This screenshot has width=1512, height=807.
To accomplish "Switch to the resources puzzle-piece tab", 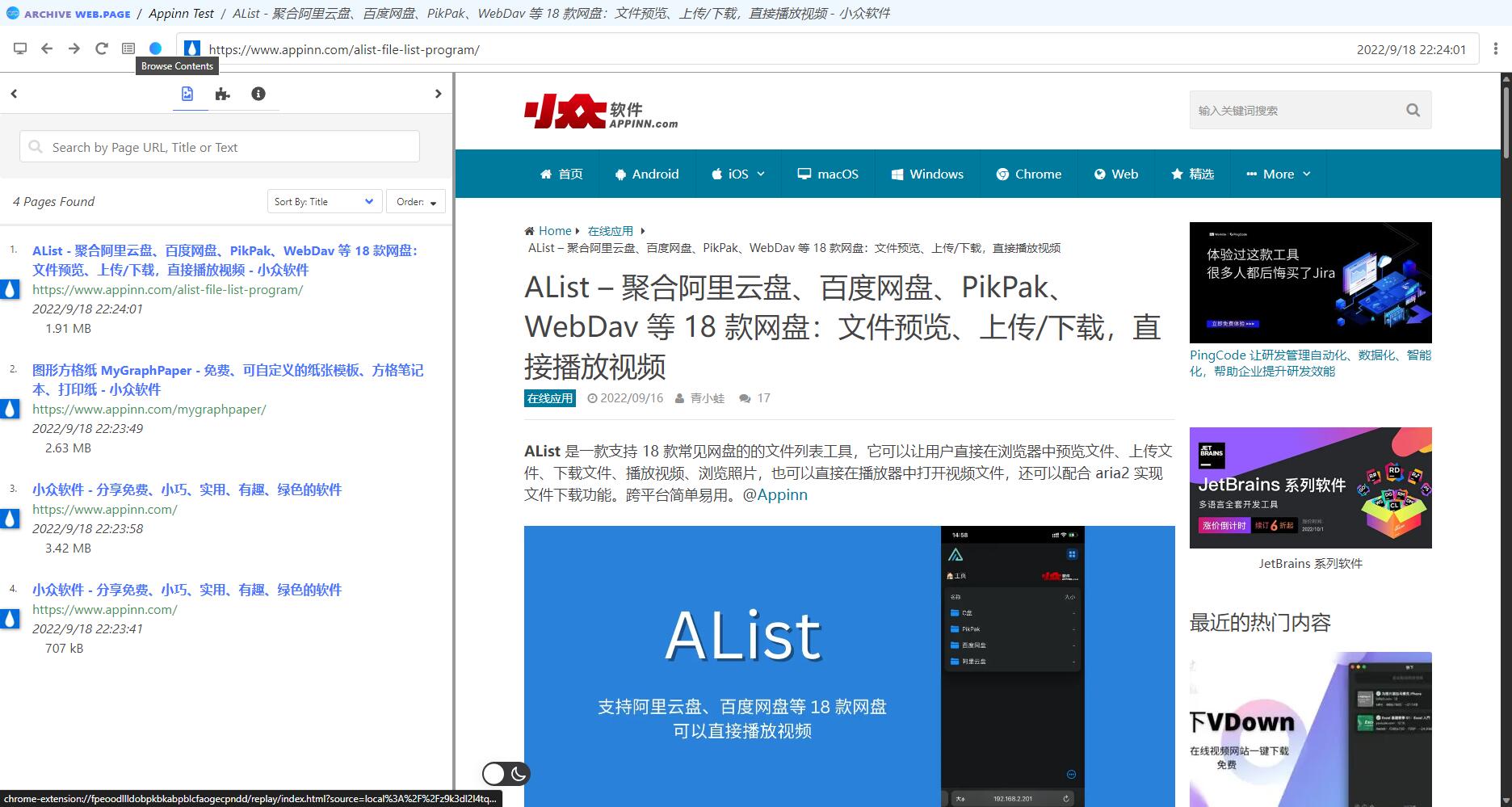I will (223, 94).
